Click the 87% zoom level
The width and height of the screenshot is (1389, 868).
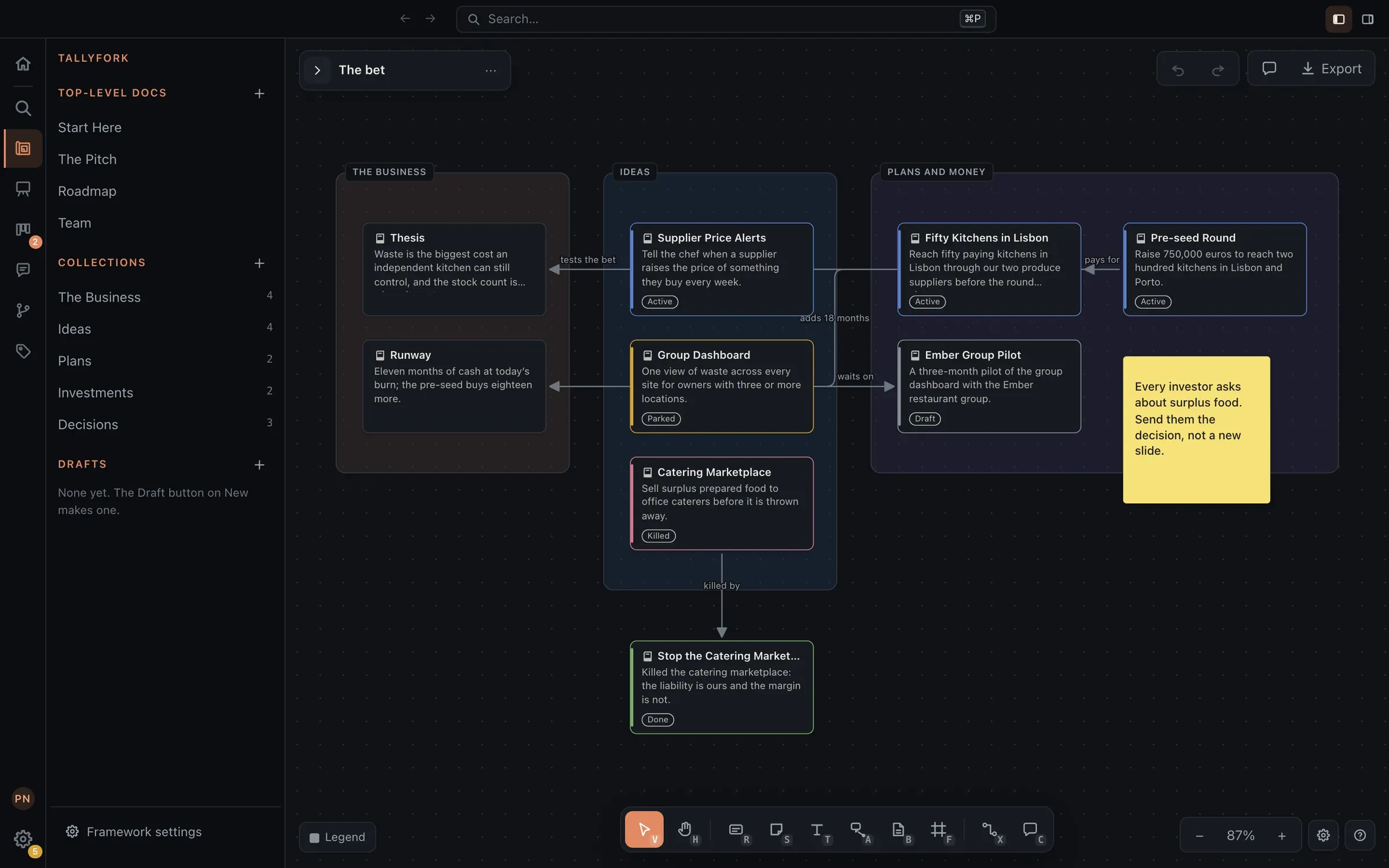point(1240,835)
